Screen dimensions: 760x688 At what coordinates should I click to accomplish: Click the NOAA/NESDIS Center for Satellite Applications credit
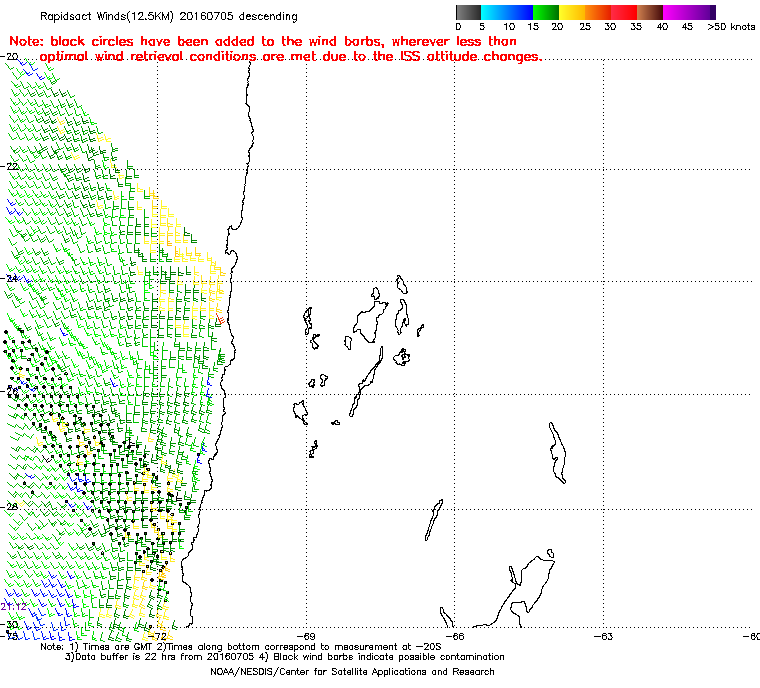click(x=352, y=672)
